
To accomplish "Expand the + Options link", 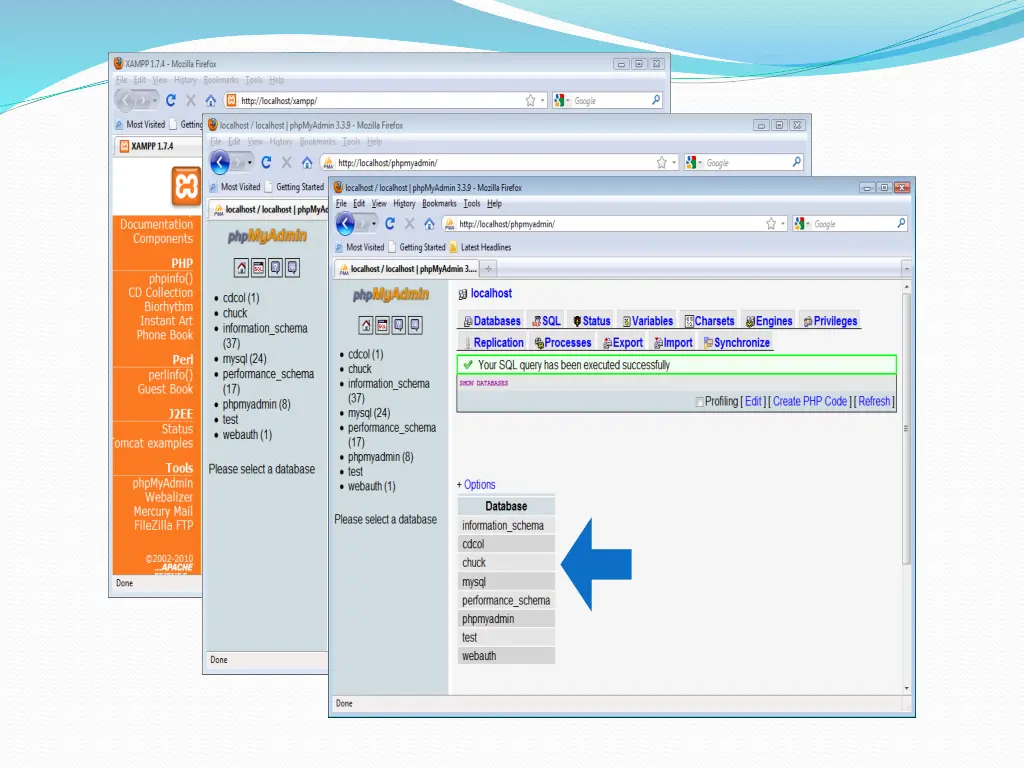I will pyautogui.click(x=476, y=485).
